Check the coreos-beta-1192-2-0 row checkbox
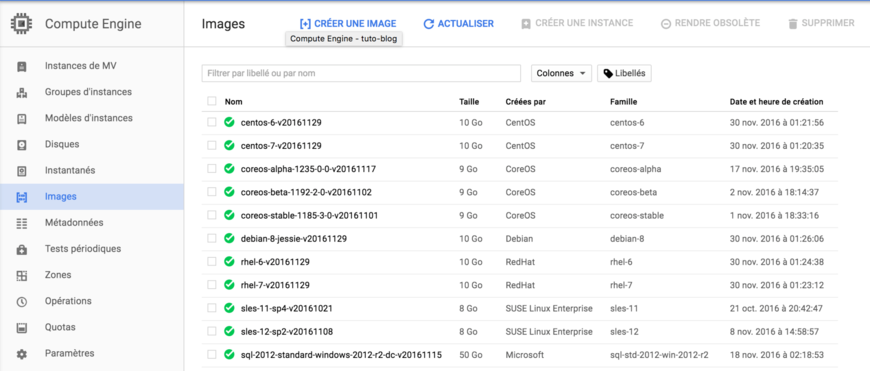The height and width of the screenshot is (371, 870). tap(211, 192)
